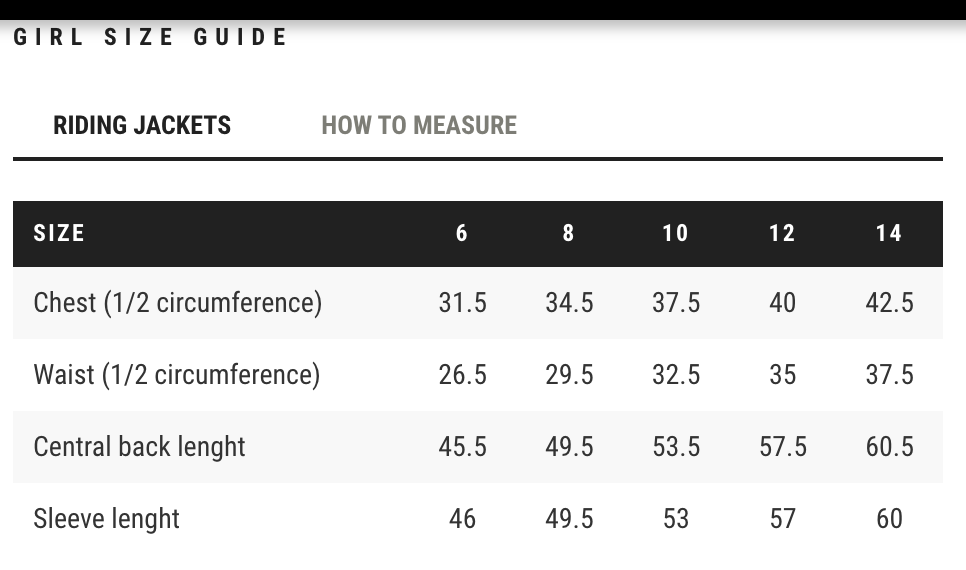Click waist value 29.5 for size 8

point(569,374)
